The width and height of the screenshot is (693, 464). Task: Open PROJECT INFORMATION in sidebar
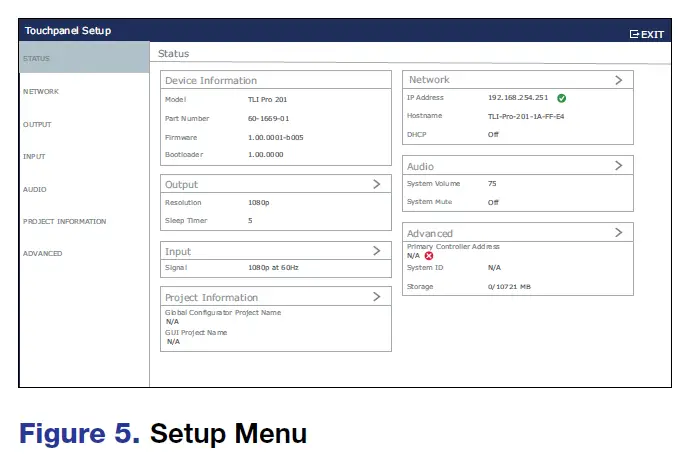pyautogui.click(x=65, y=221)
